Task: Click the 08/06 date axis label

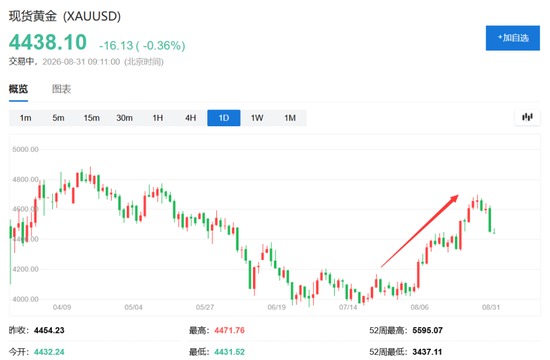Action: tap(420, 307)
